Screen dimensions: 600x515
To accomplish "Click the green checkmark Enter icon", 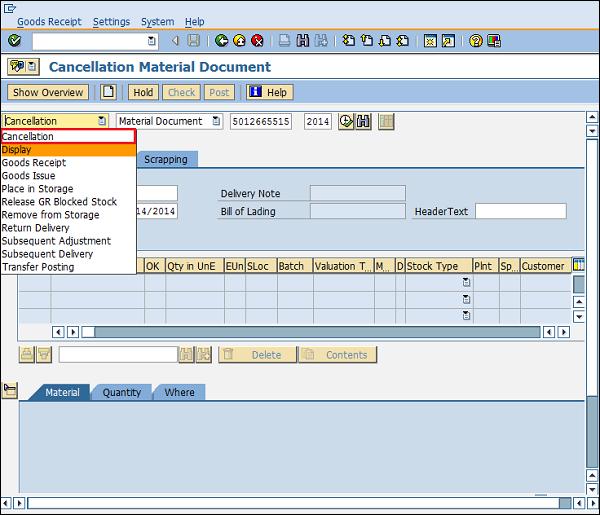I will (x=14, y=41).
